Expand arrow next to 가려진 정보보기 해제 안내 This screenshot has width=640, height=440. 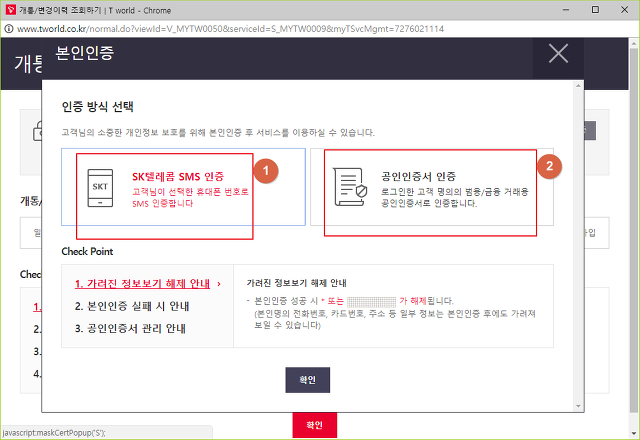click(219, 284)
